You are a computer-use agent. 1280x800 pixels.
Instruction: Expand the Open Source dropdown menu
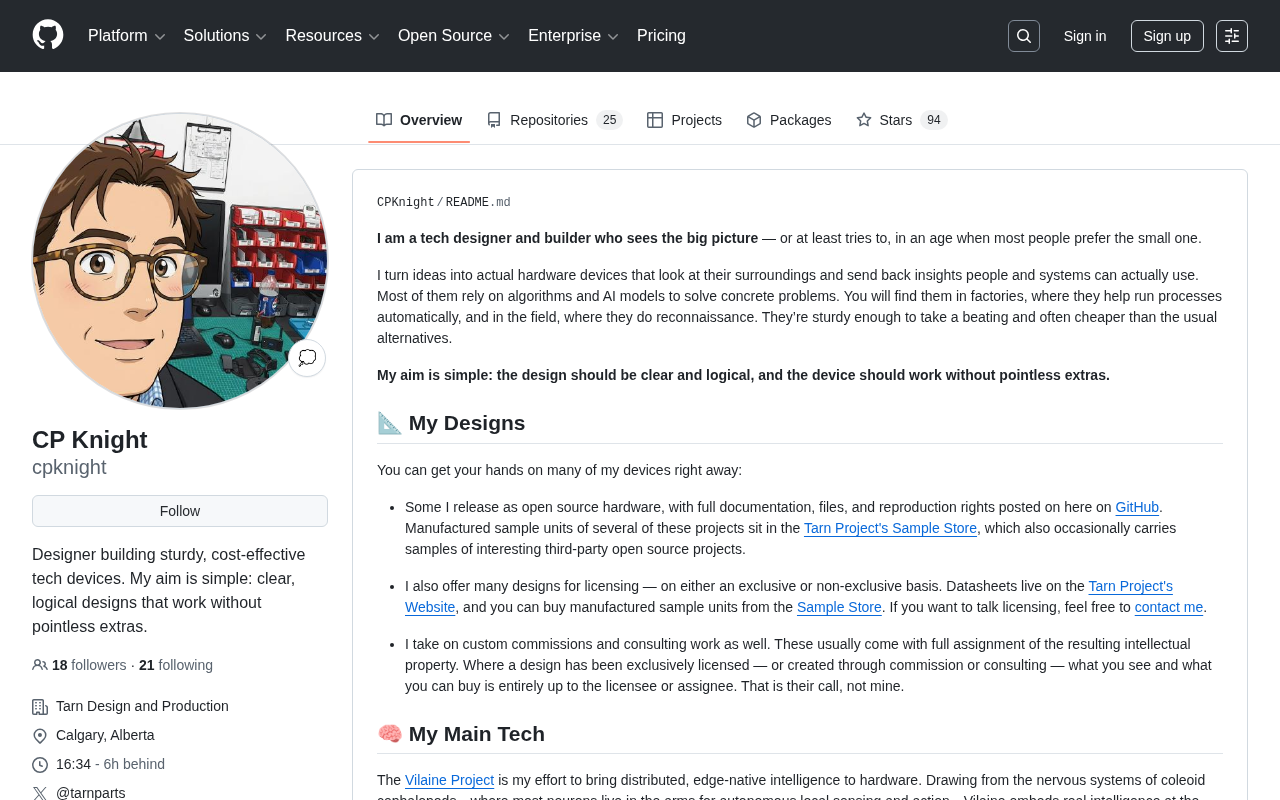(x=454, y=36)
